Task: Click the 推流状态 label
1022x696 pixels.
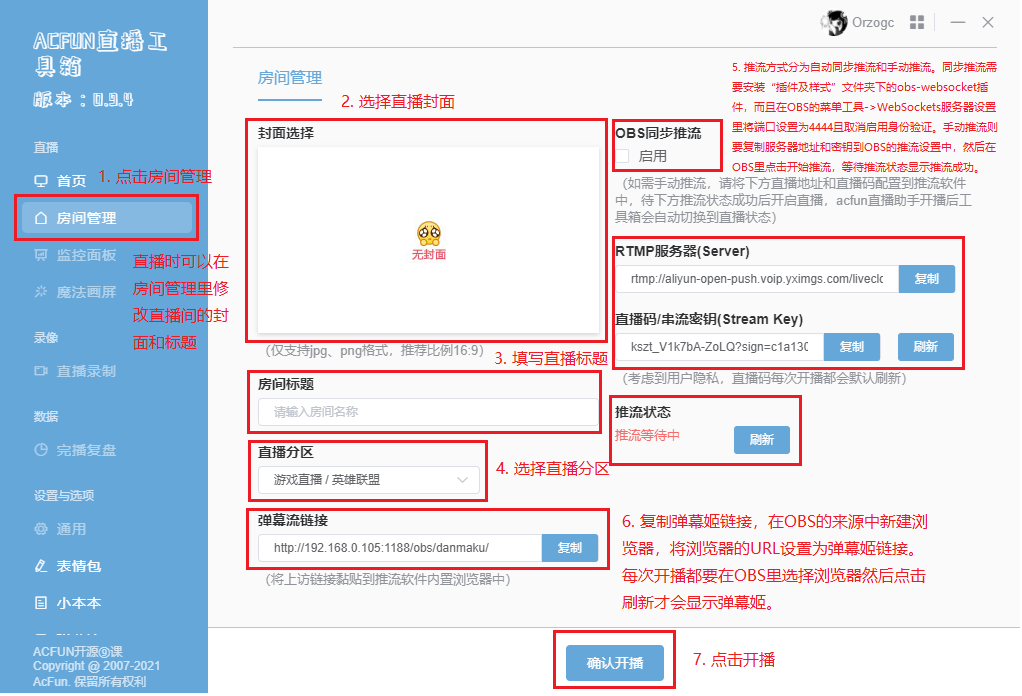Action: [x=643, y=412]
